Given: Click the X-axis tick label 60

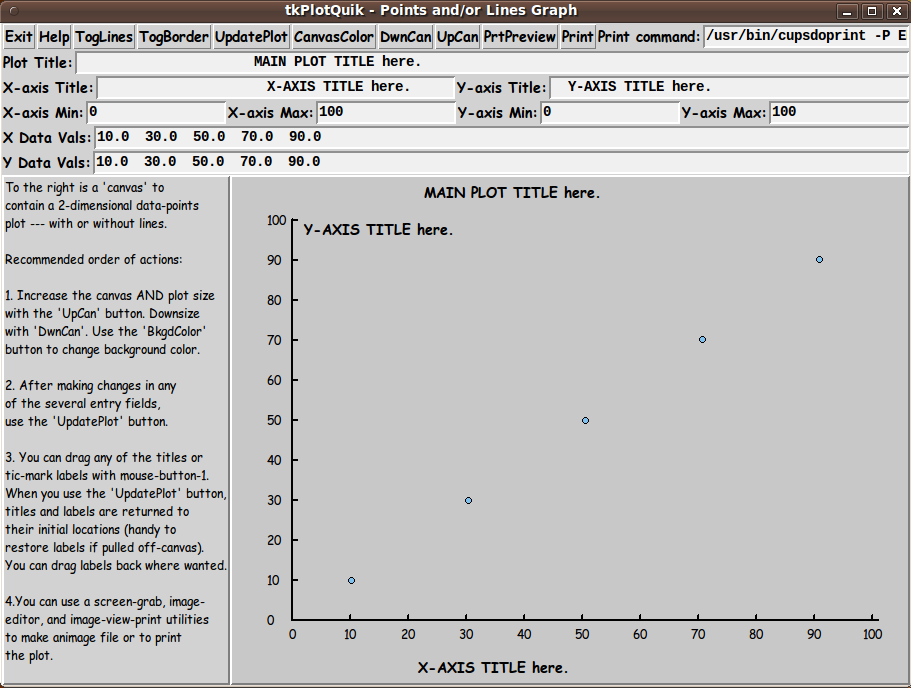Looking at the screenshot, I should click(x=640, y=635).
